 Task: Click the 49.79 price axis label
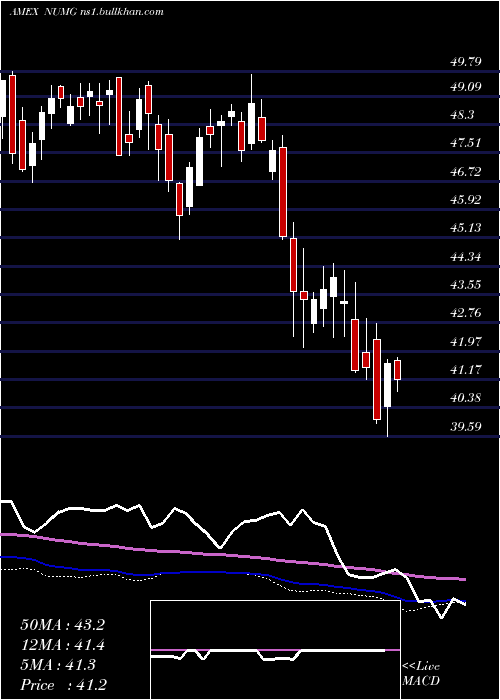coord(466,62)
